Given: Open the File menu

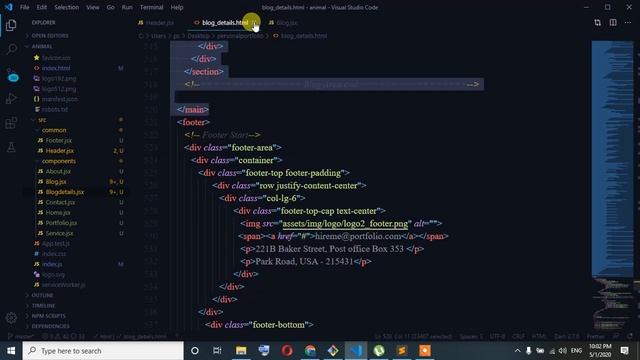Looking at the screenshot, I should click(24, 7).
